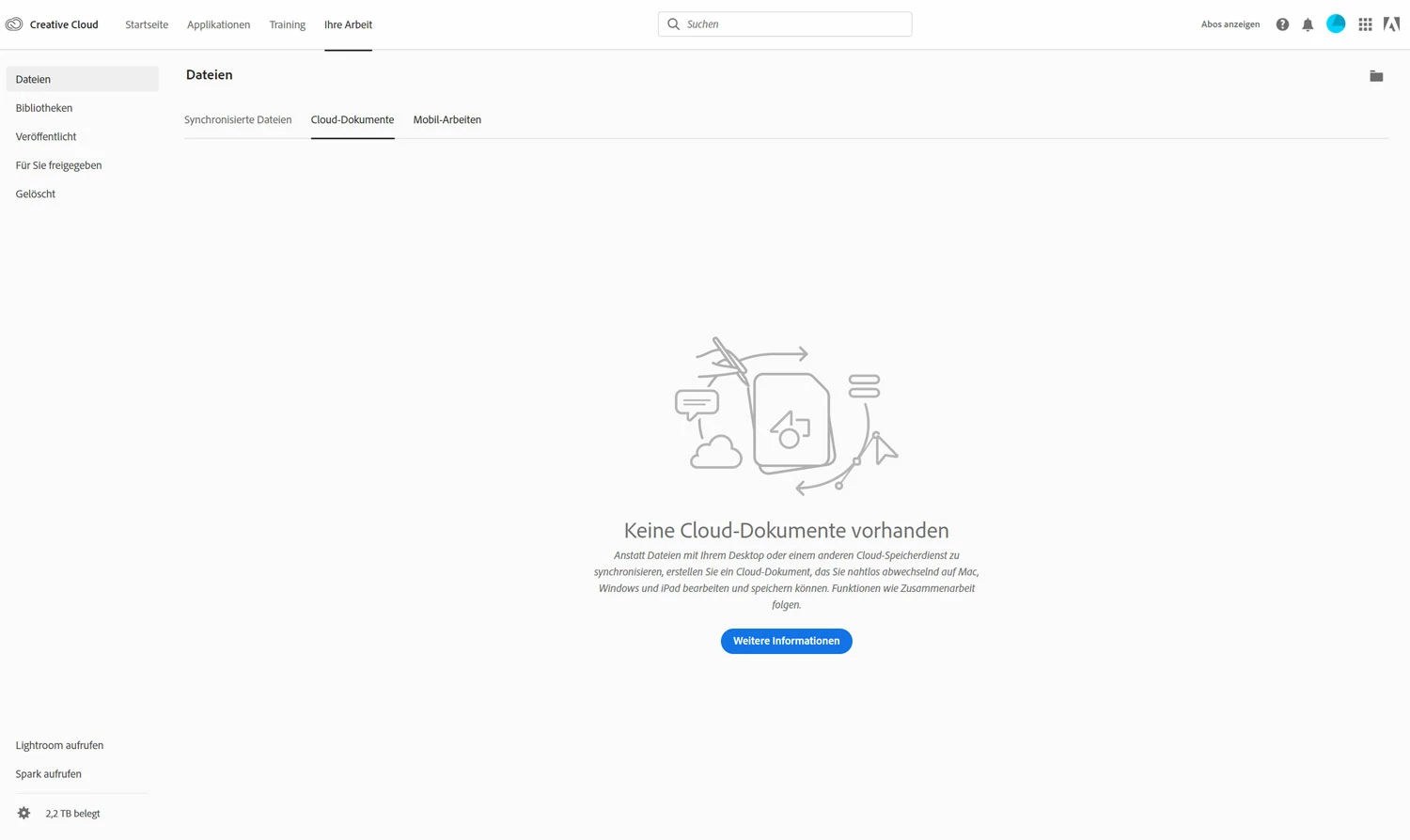Image resolution: width=1410 pixels, height=840 pixels.
Task: Select the Ihre Arbeit menu
Action: [x=348, y=24]
